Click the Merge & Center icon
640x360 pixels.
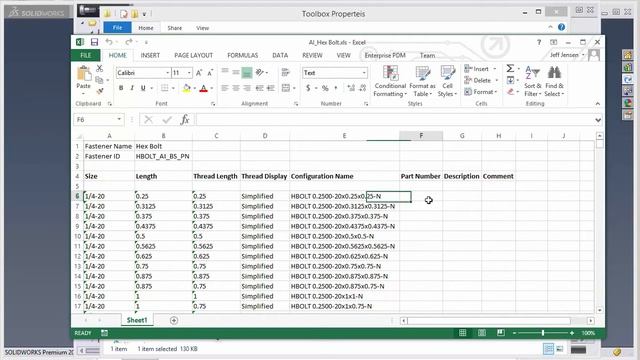pos(286,88)
